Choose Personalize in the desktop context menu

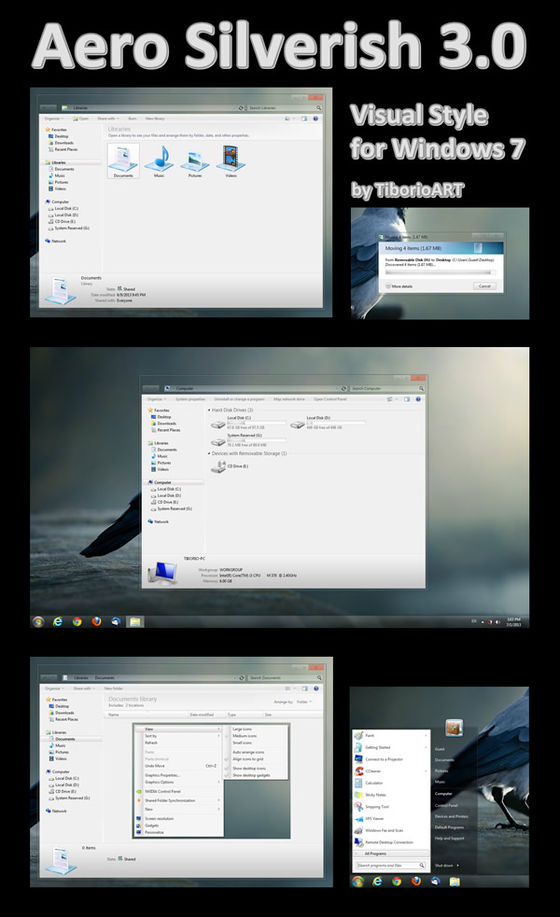click(154, 832)
